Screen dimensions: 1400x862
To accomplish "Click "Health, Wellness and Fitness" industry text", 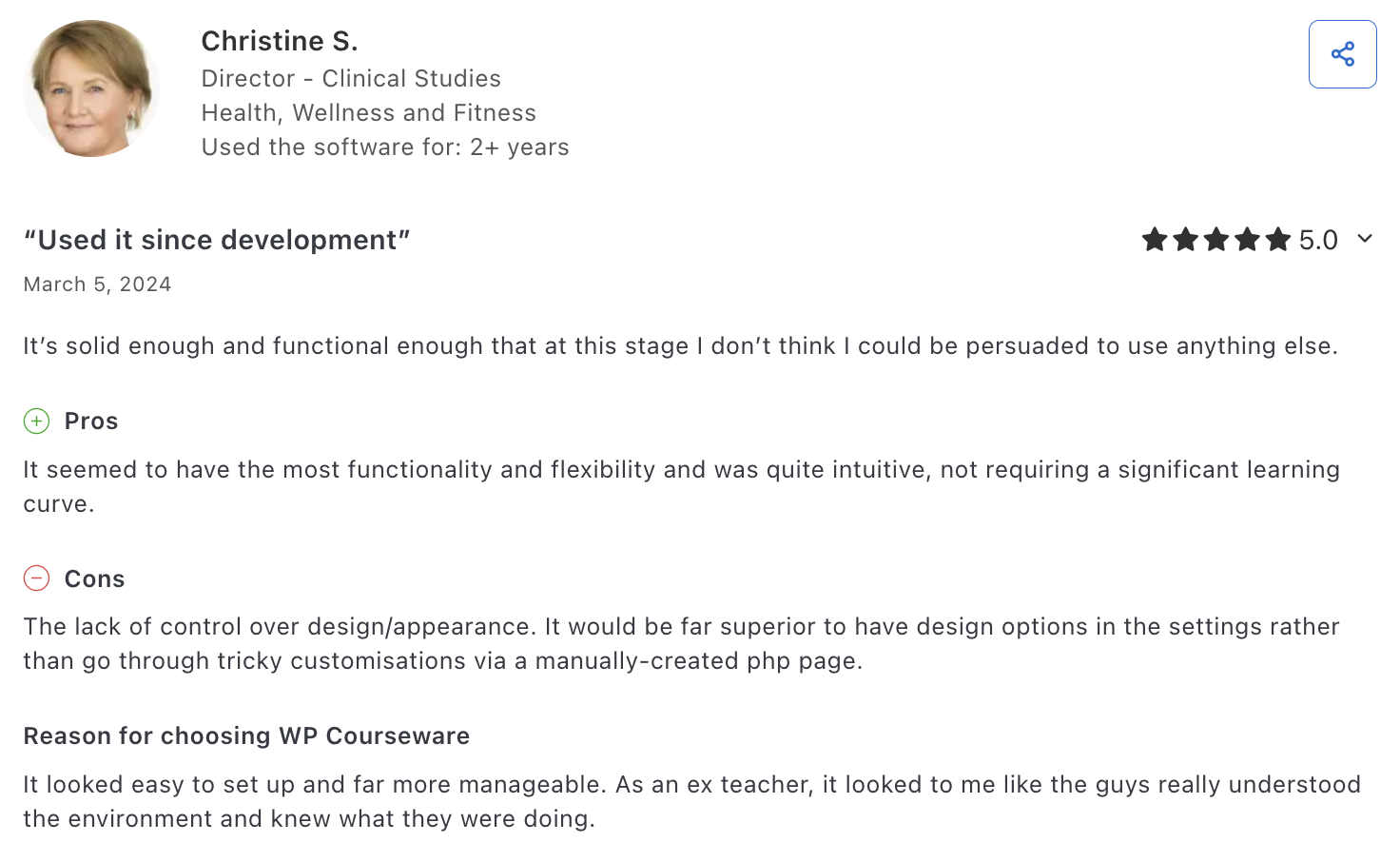I will coord(369,112).
